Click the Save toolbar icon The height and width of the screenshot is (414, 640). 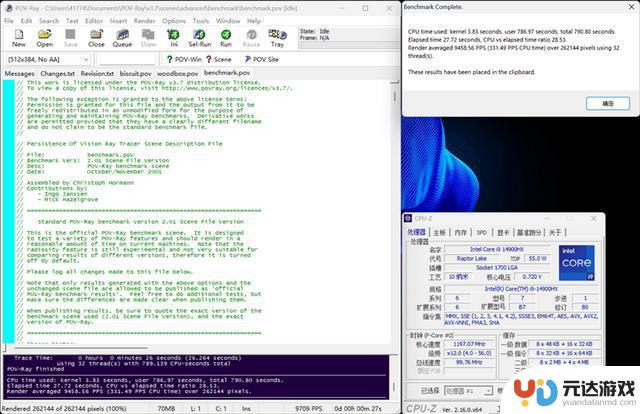pos(71,38)
